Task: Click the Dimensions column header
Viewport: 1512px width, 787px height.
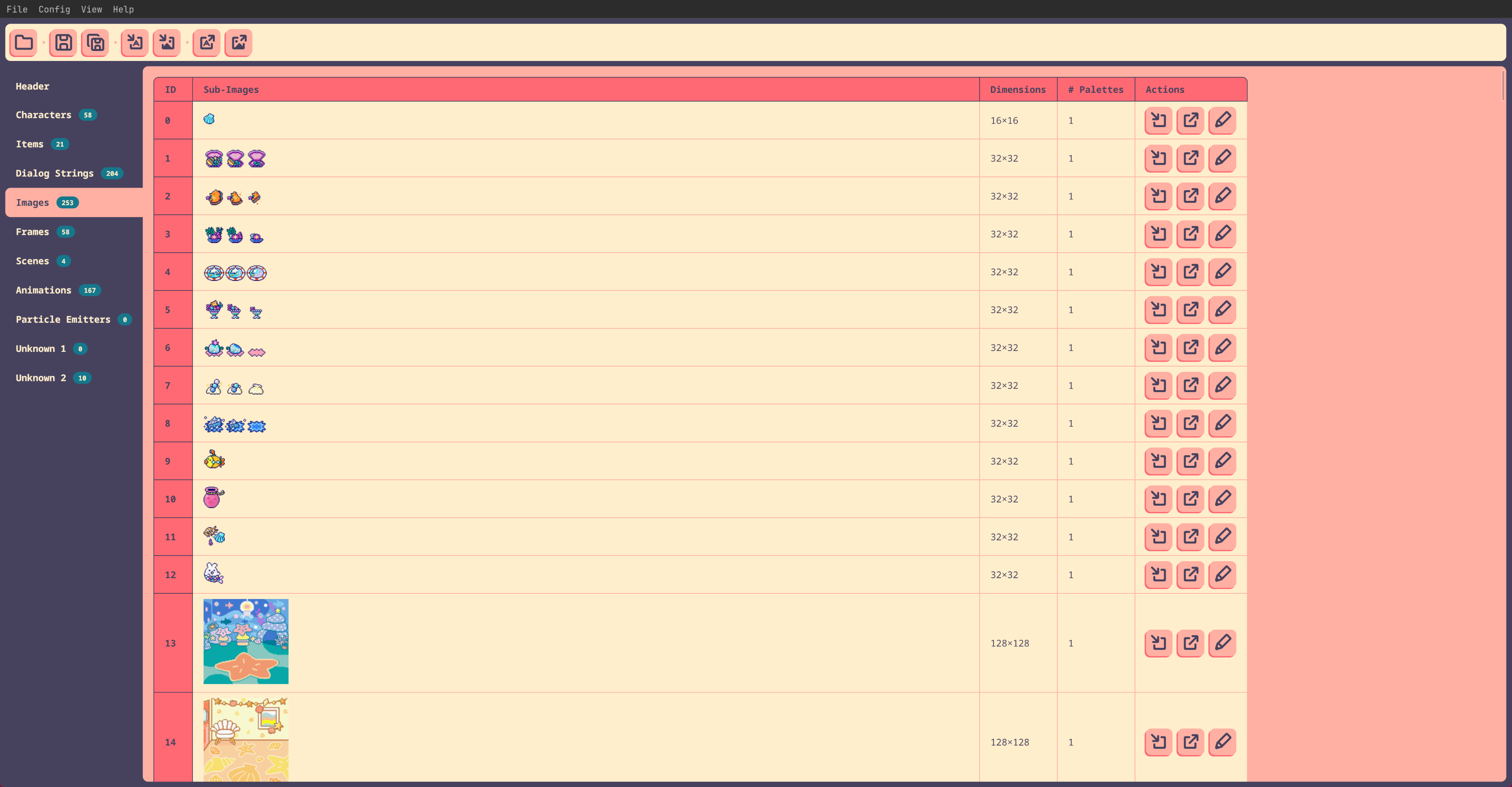Action: point(1018,90)
